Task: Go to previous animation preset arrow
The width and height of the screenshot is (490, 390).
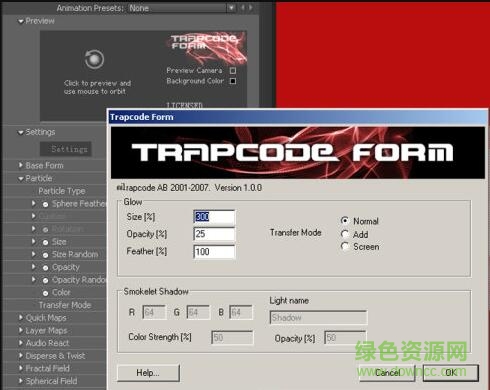Action: 243,7
